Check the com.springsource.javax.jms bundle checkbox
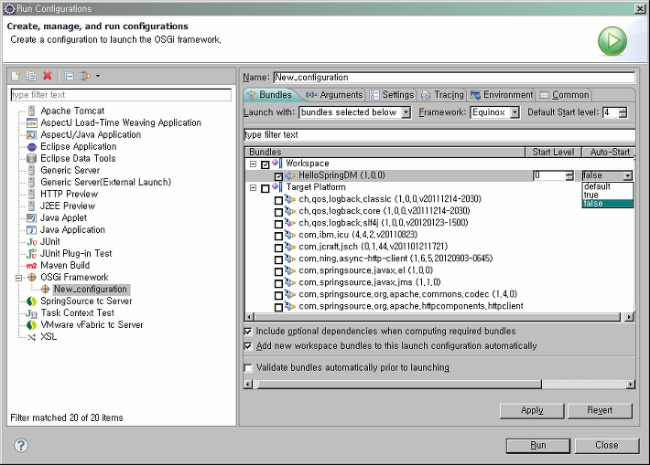 point(279,283)
